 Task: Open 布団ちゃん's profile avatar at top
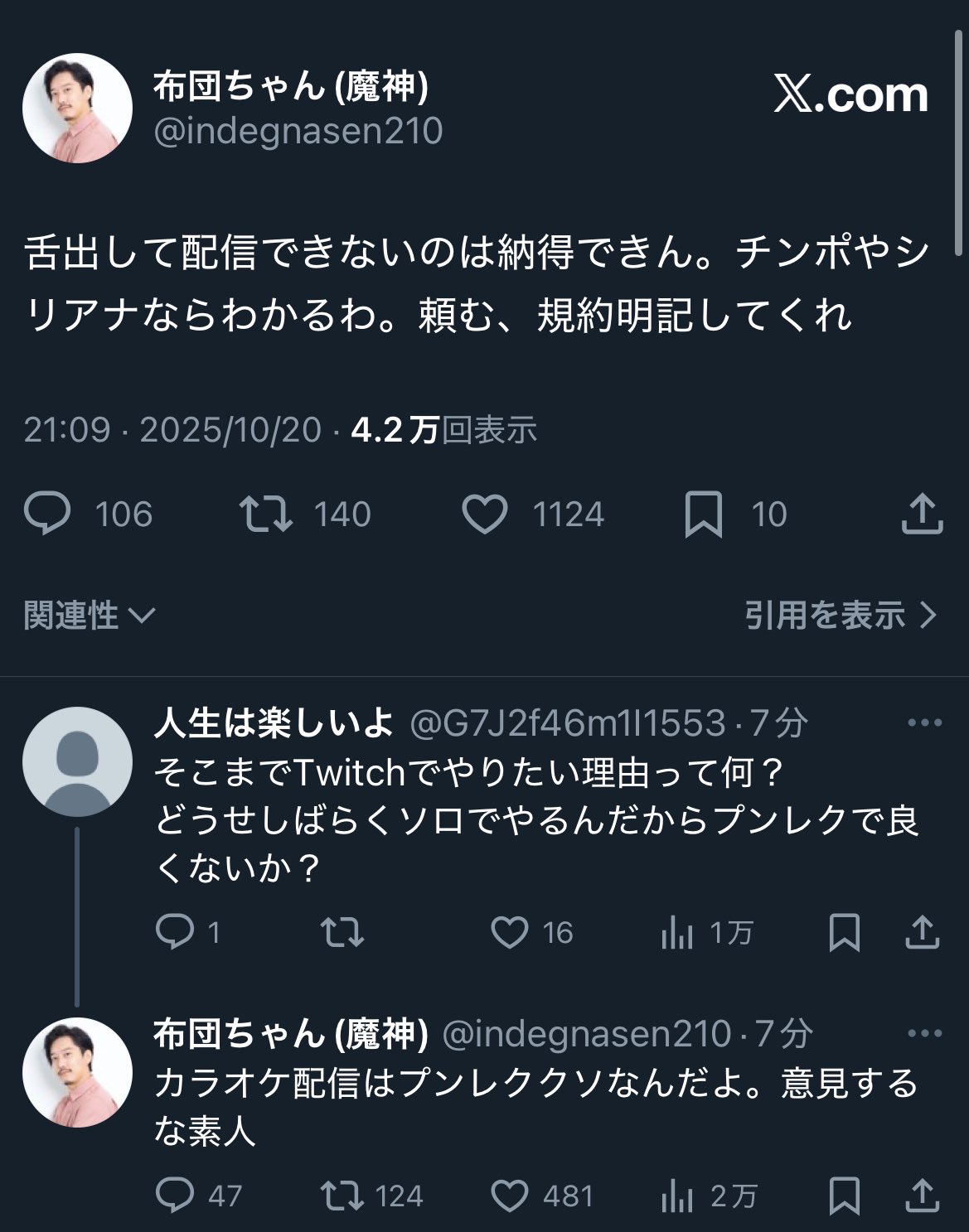[77, 109]
